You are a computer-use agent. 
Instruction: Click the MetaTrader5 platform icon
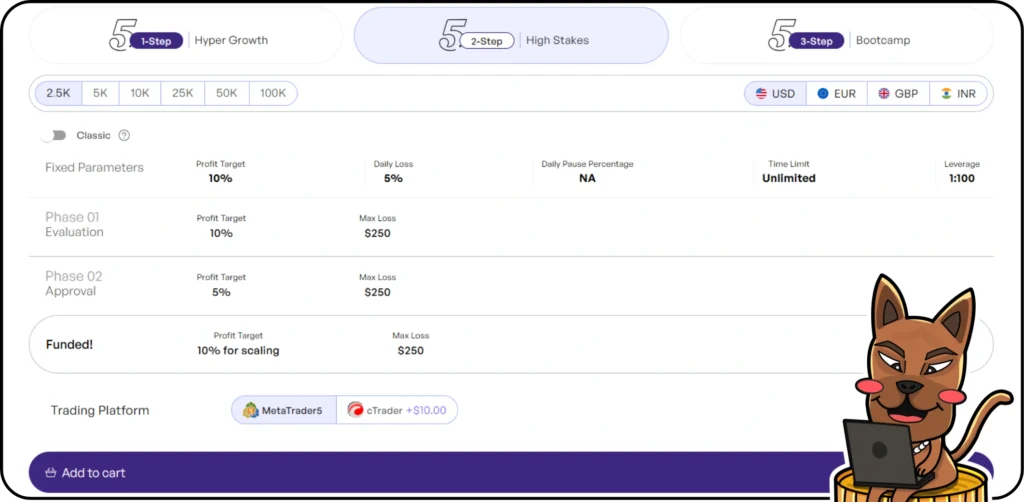click(x=251, y=410)
